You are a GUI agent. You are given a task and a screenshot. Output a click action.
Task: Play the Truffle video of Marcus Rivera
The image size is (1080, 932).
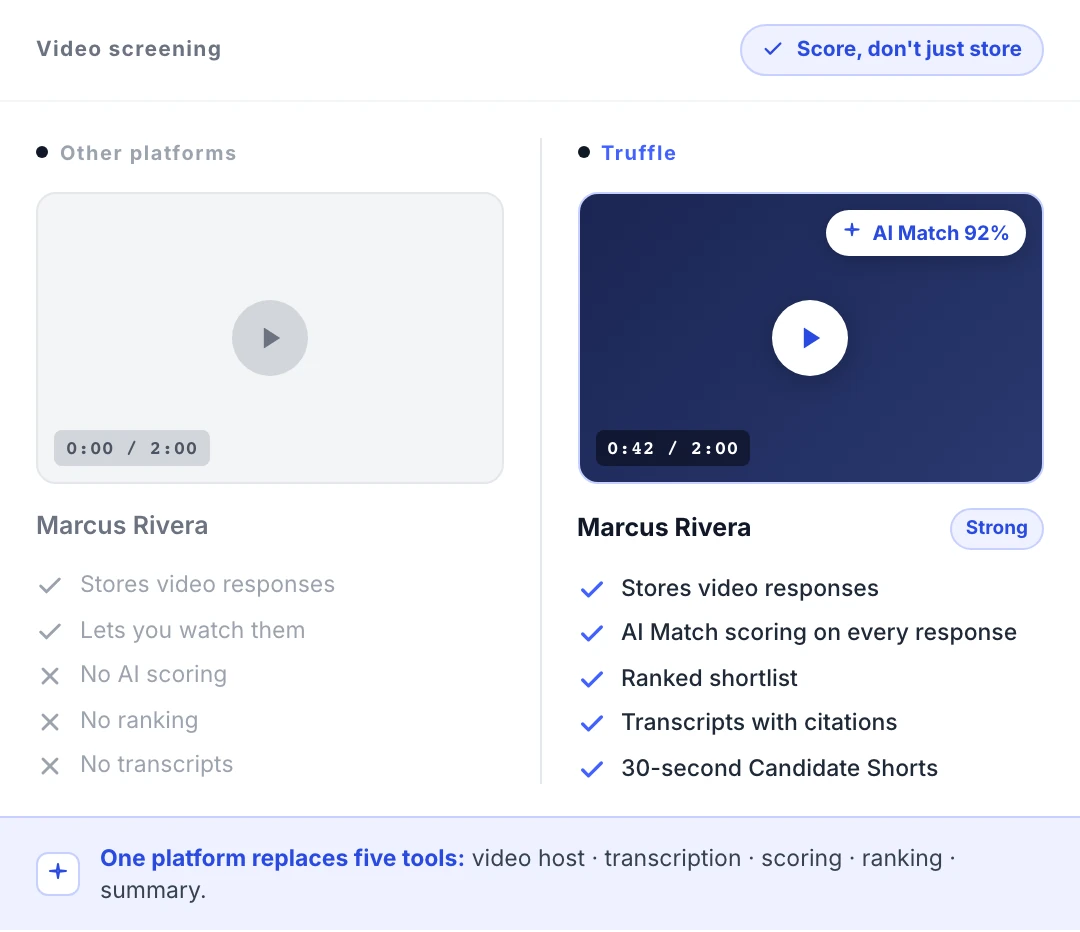(x=809, y=338)
